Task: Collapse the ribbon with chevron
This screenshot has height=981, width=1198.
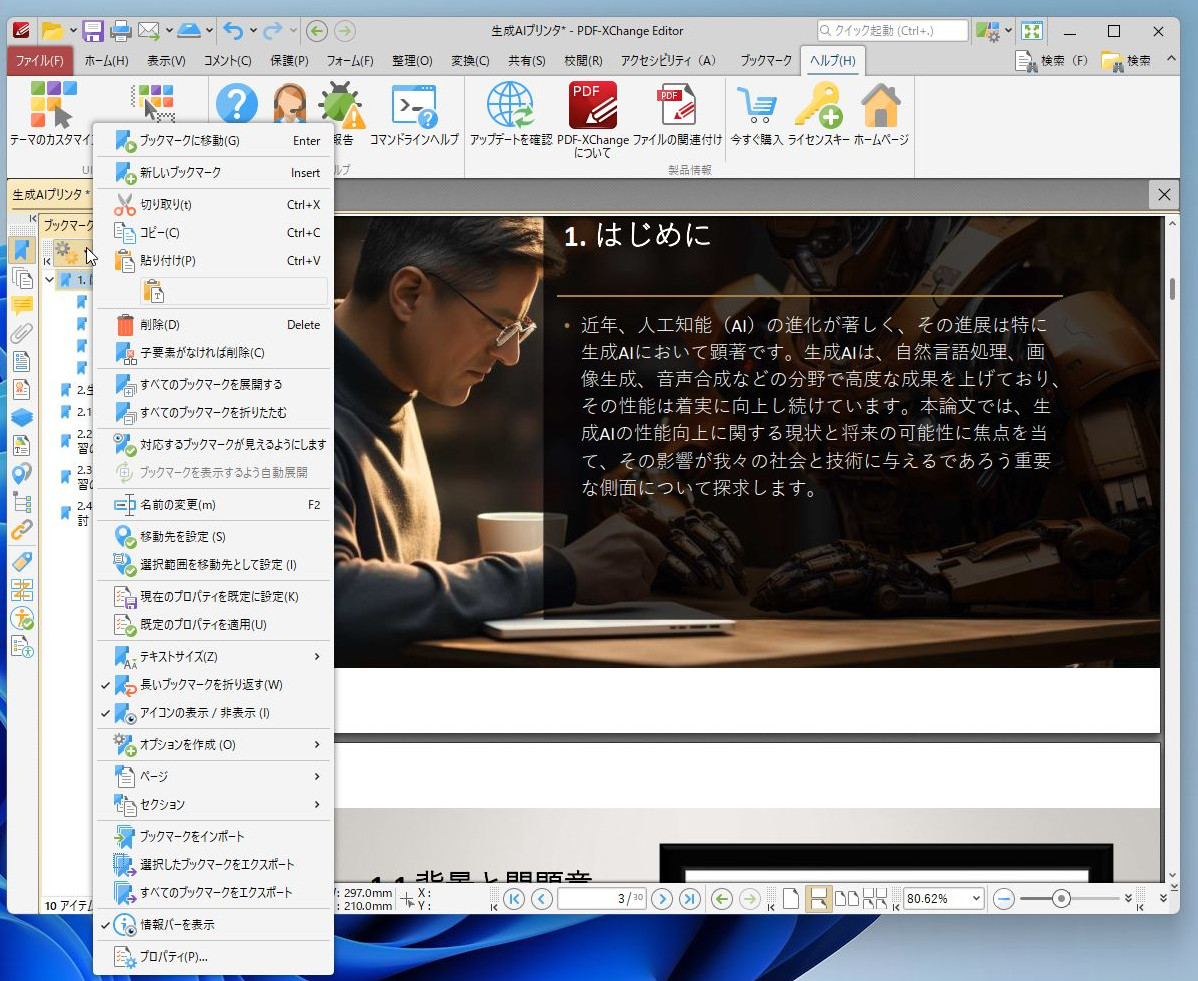Action: pos(1171,59)
